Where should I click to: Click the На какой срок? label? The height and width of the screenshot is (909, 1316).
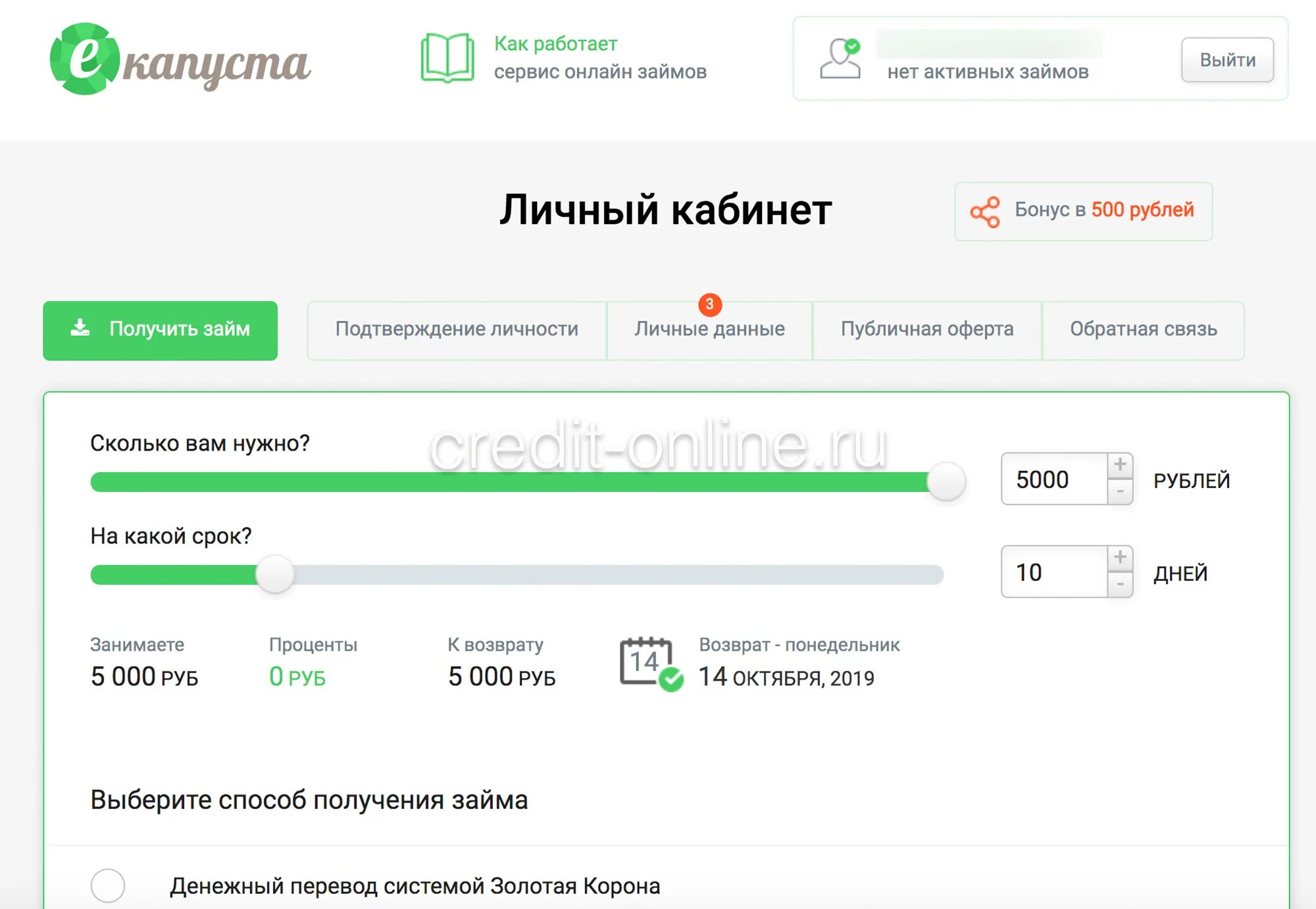[x=171, y=536]
